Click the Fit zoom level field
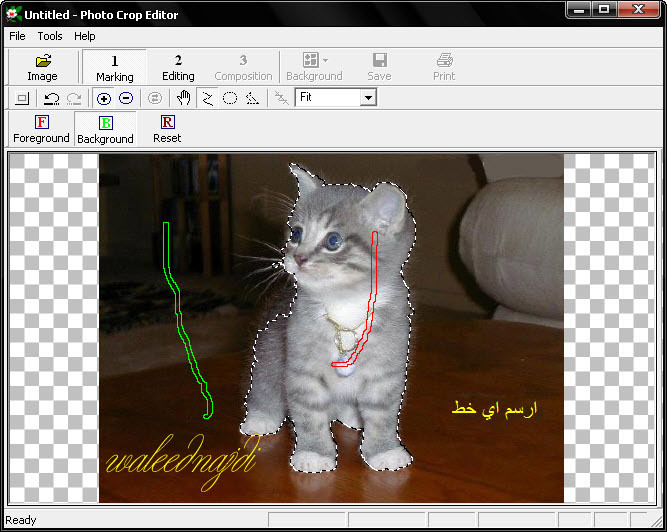667x532 pixels. [328, 98]
